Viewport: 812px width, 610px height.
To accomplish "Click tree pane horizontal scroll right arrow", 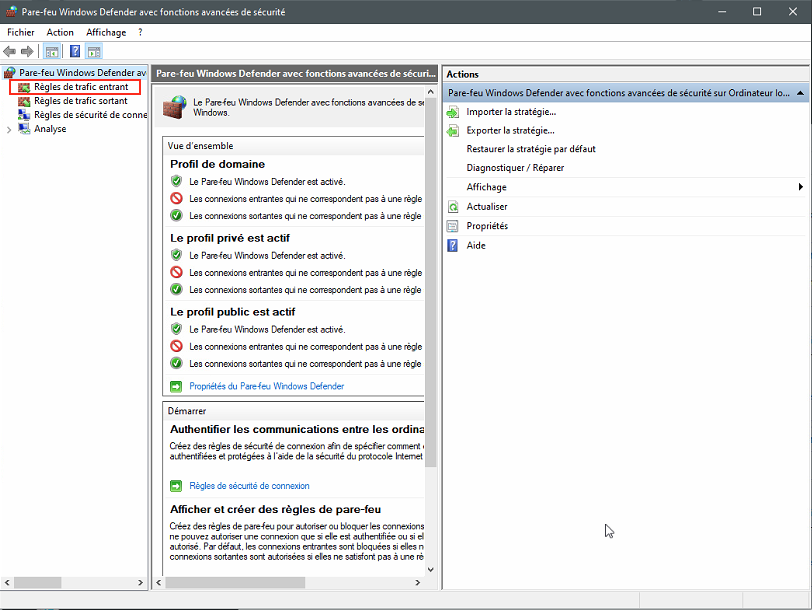I will [140, 583].
